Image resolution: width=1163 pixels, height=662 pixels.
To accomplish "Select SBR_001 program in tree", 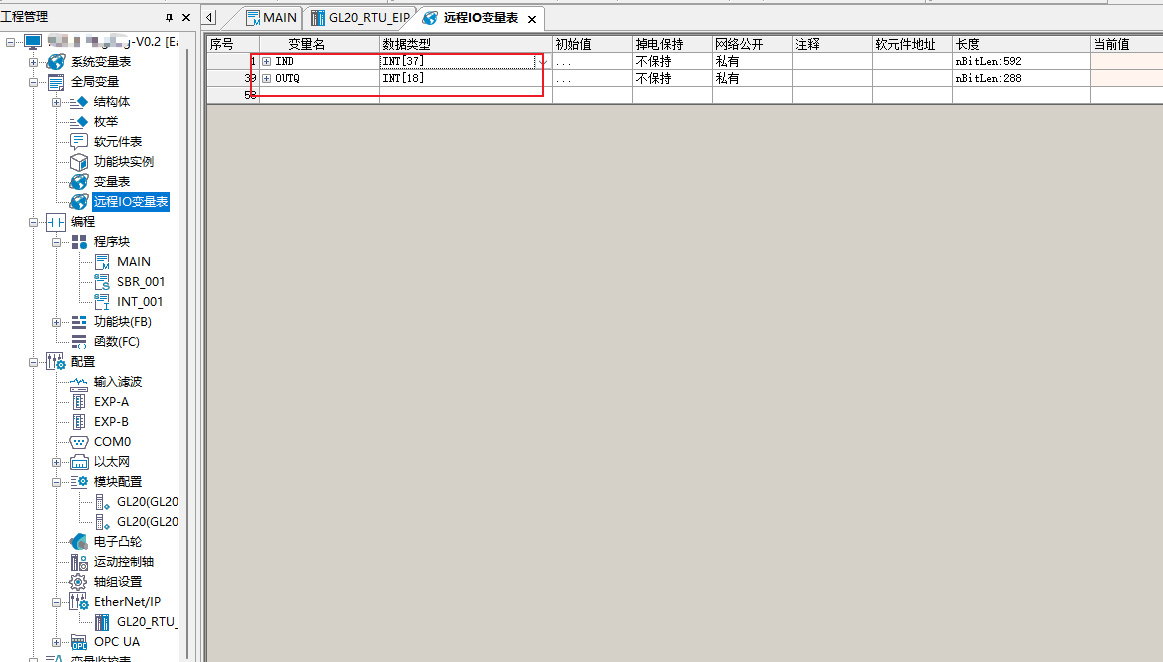I will pos(140,282).
